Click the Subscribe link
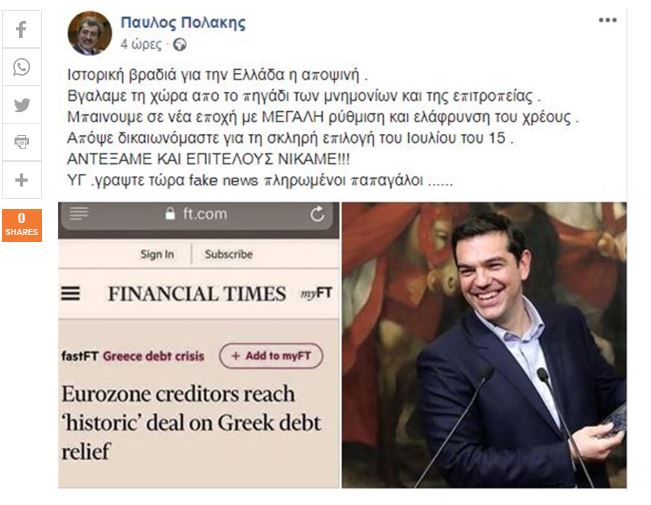 (229, 254)
